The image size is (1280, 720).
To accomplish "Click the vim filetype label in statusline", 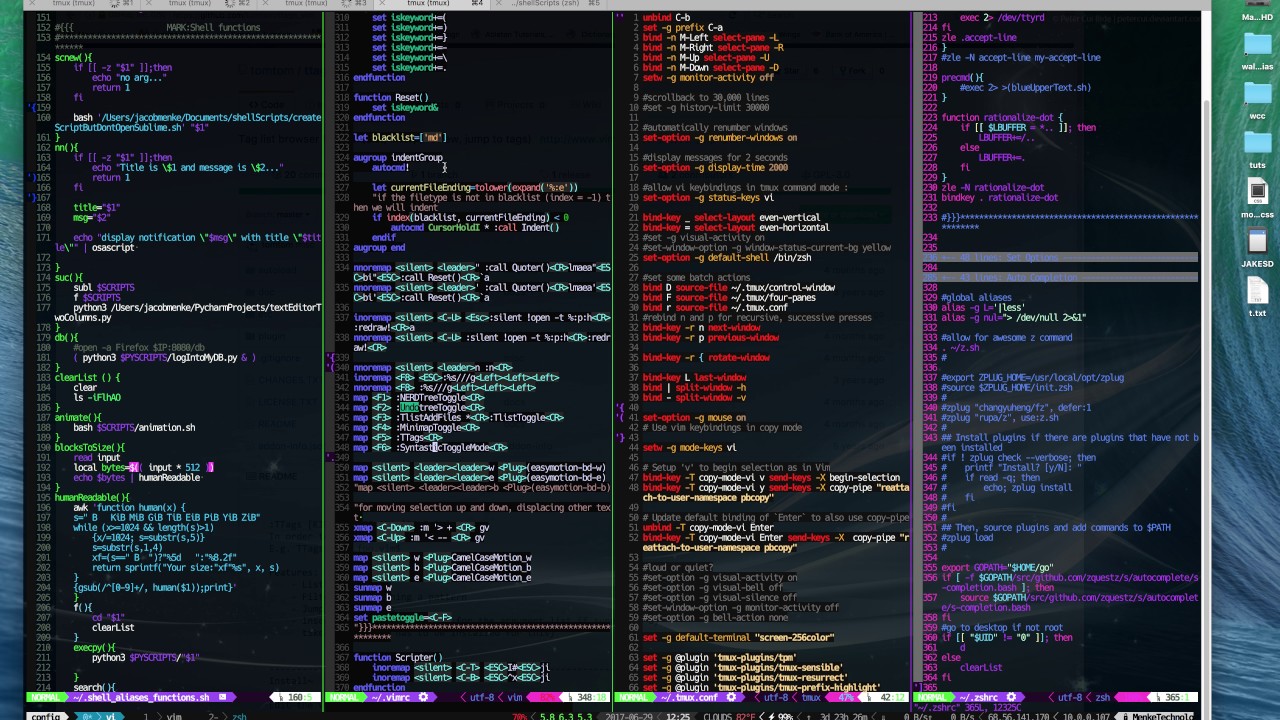I will click(x=515, y=697).
